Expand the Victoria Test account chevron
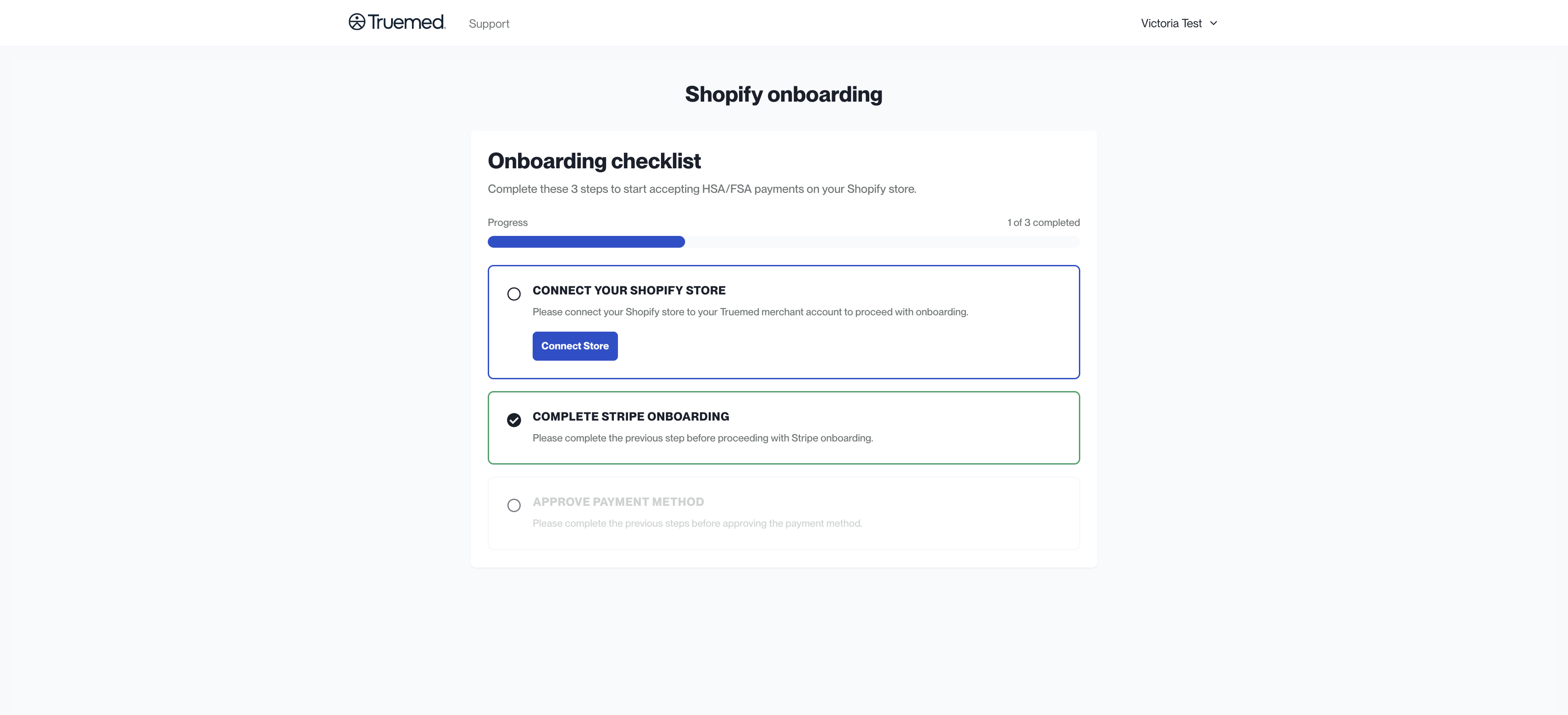The height and width of the screenshot is (715, 1568). click(1213, 23)
